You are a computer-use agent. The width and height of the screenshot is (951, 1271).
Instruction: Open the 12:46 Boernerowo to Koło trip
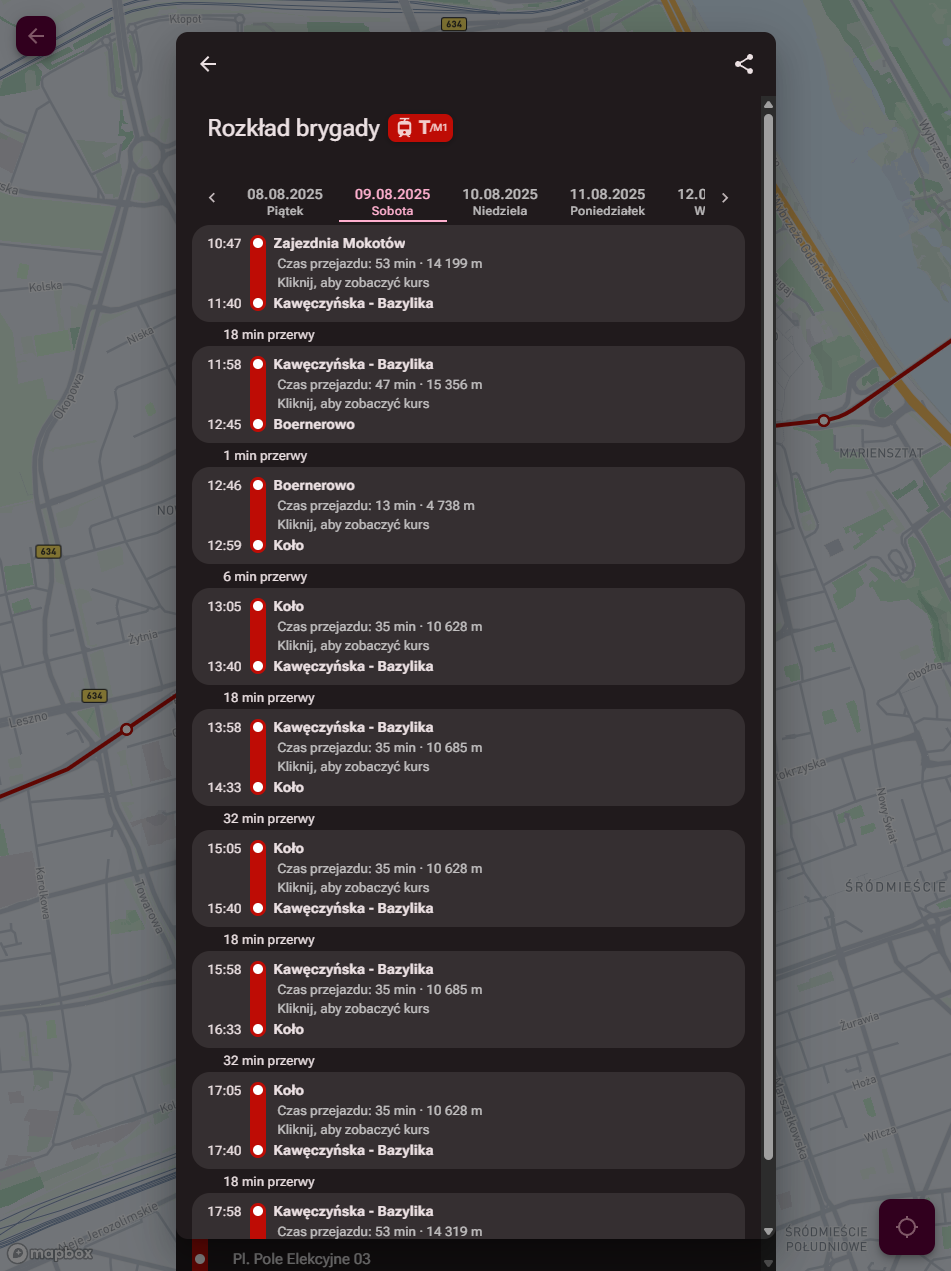coord(468,515)
